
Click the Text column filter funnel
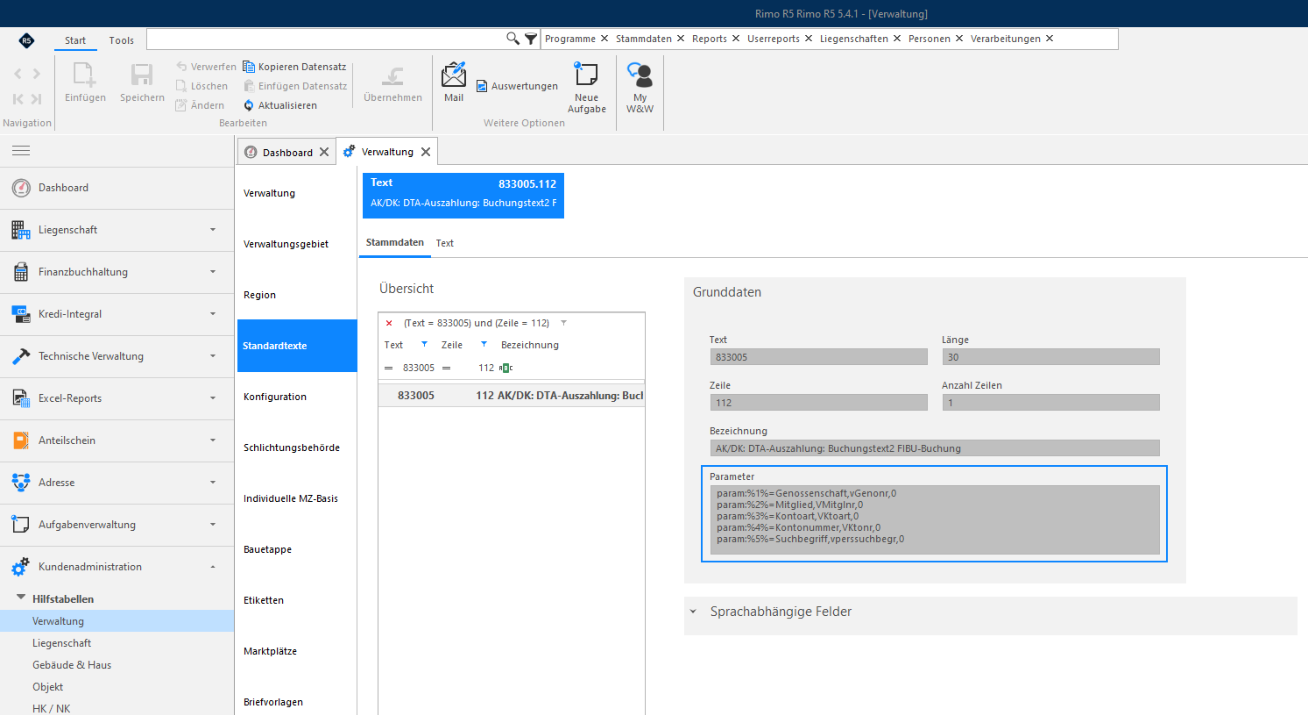click(424, 345)
